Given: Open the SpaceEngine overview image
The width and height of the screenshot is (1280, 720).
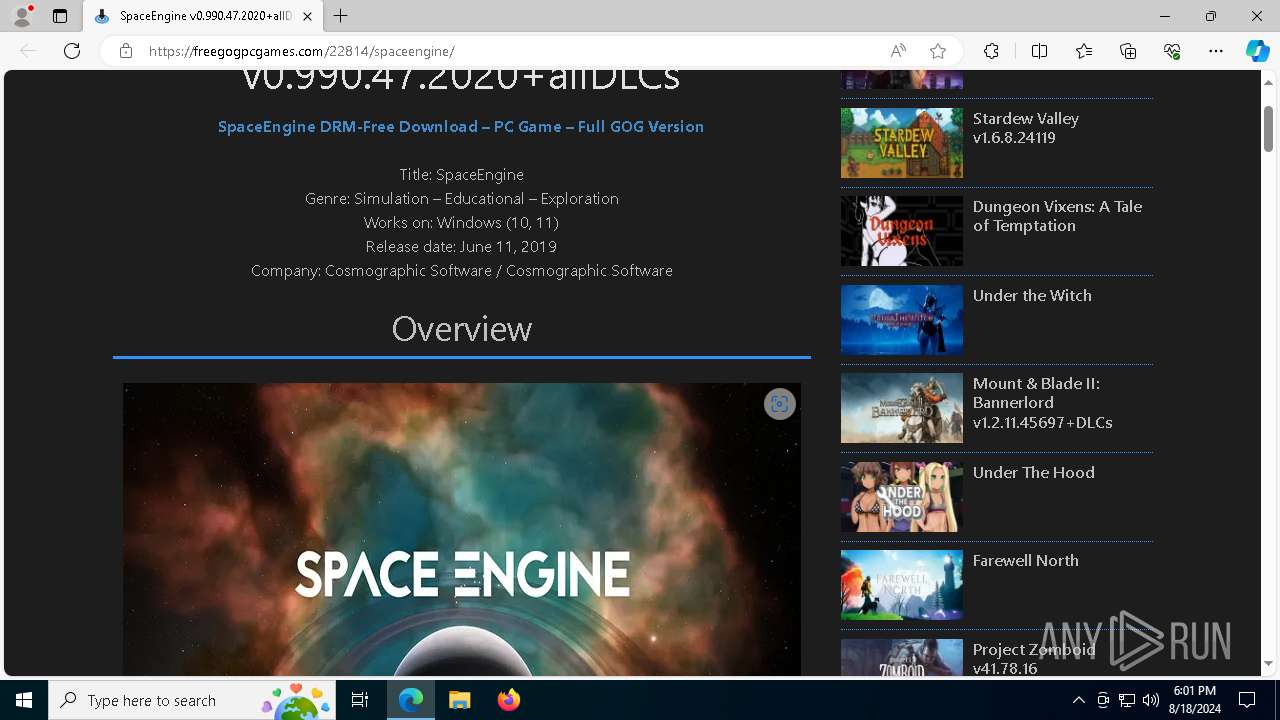Looking at the screenshot, I should coord(461,529).
